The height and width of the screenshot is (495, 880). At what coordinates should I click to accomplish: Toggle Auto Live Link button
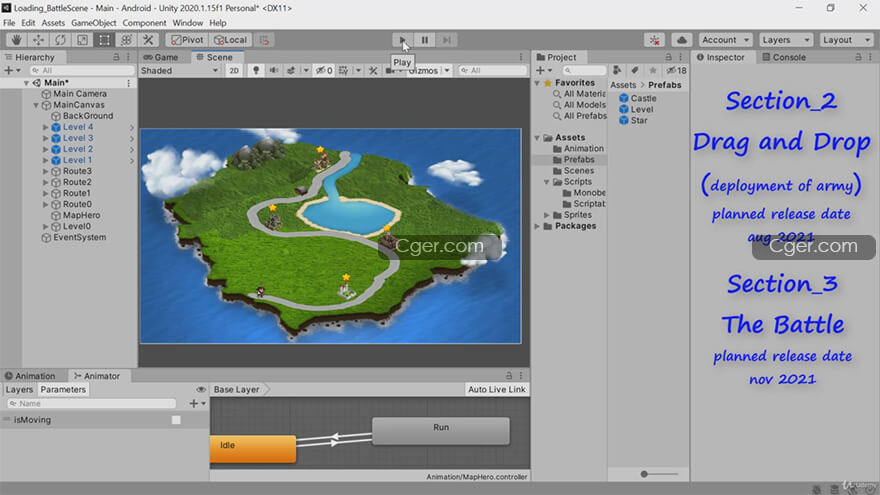click(497, 389)
